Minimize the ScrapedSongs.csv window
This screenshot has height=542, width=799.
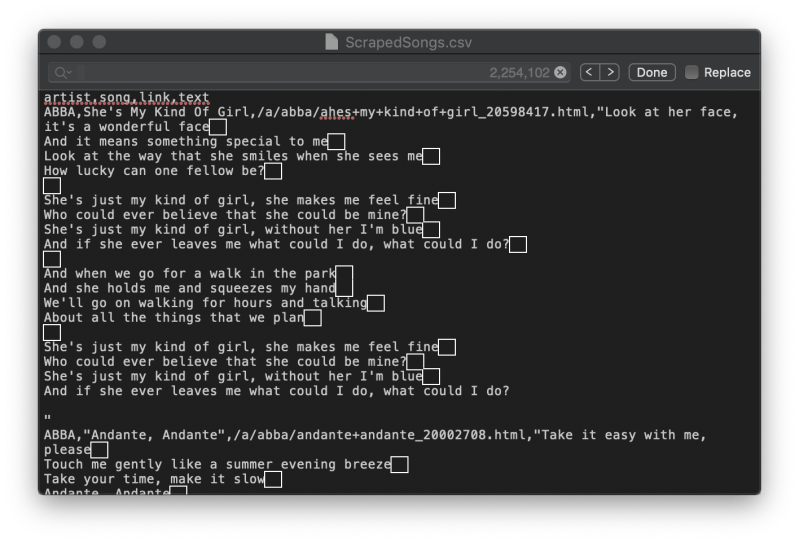[76, 42]
